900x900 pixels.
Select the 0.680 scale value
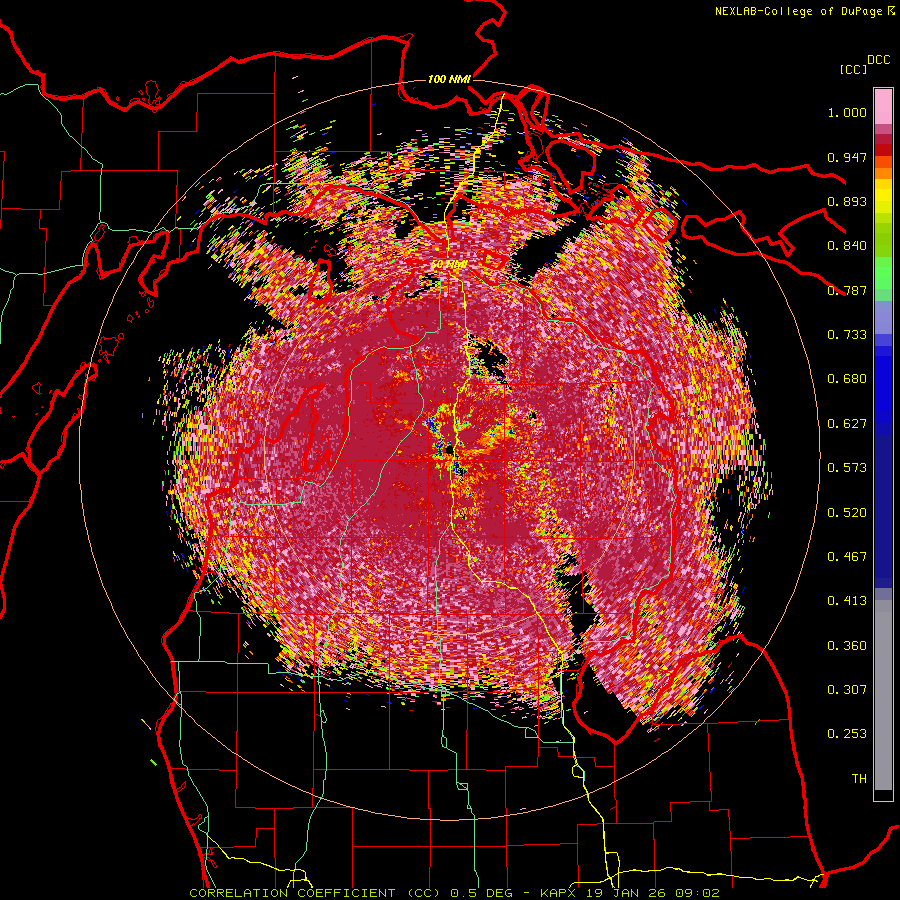click(847, 379)
